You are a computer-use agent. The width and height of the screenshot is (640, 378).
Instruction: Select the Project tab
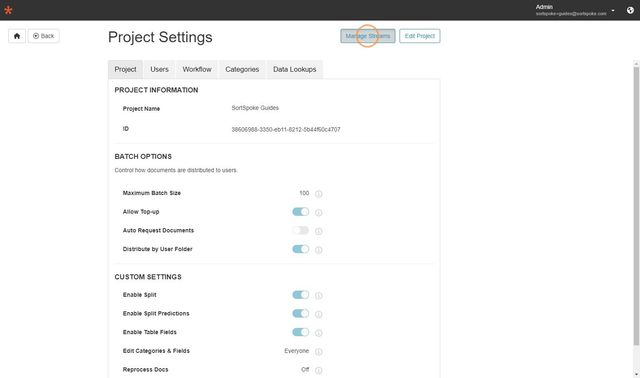125,69
